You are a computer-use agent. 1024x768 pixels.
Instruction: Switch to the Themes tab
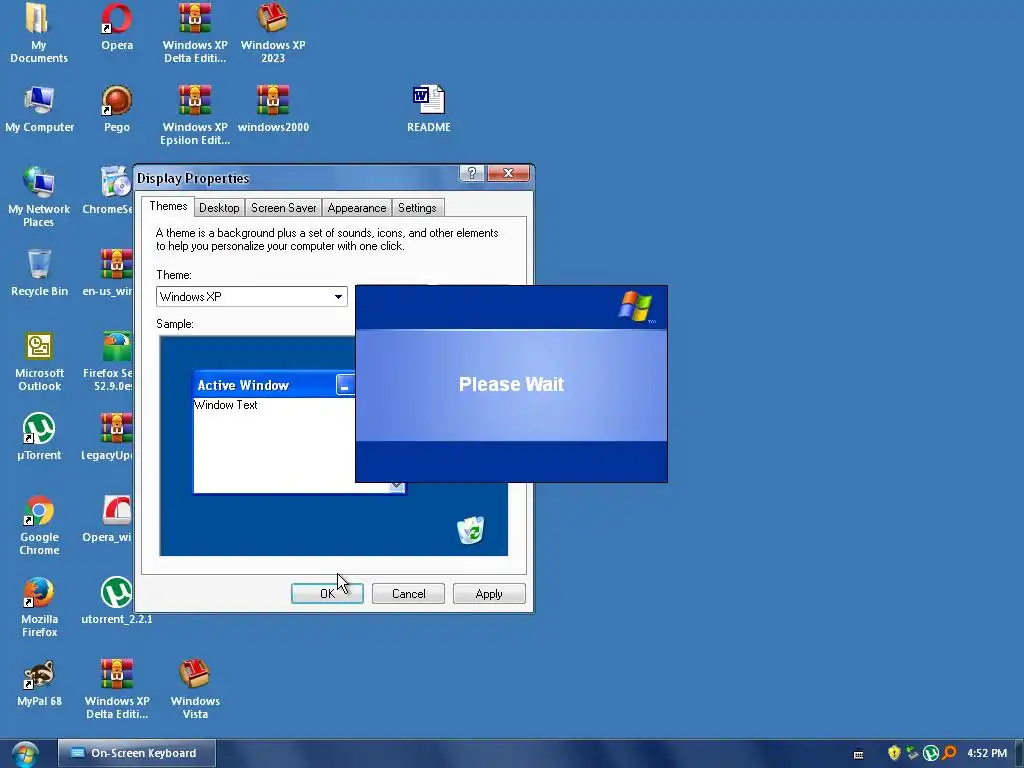click(x=168, y=206)
